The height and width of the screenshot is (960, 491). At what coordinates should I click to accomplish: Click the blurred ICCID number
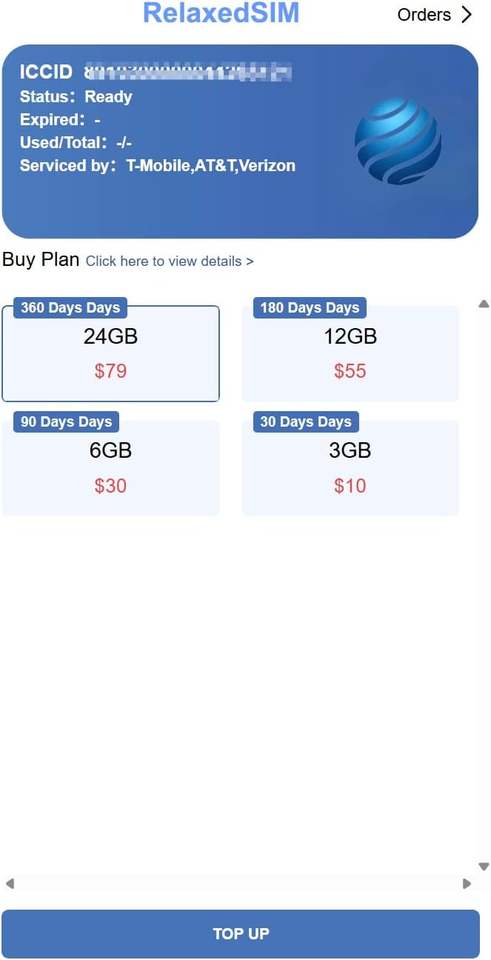(x=187, y=72)
